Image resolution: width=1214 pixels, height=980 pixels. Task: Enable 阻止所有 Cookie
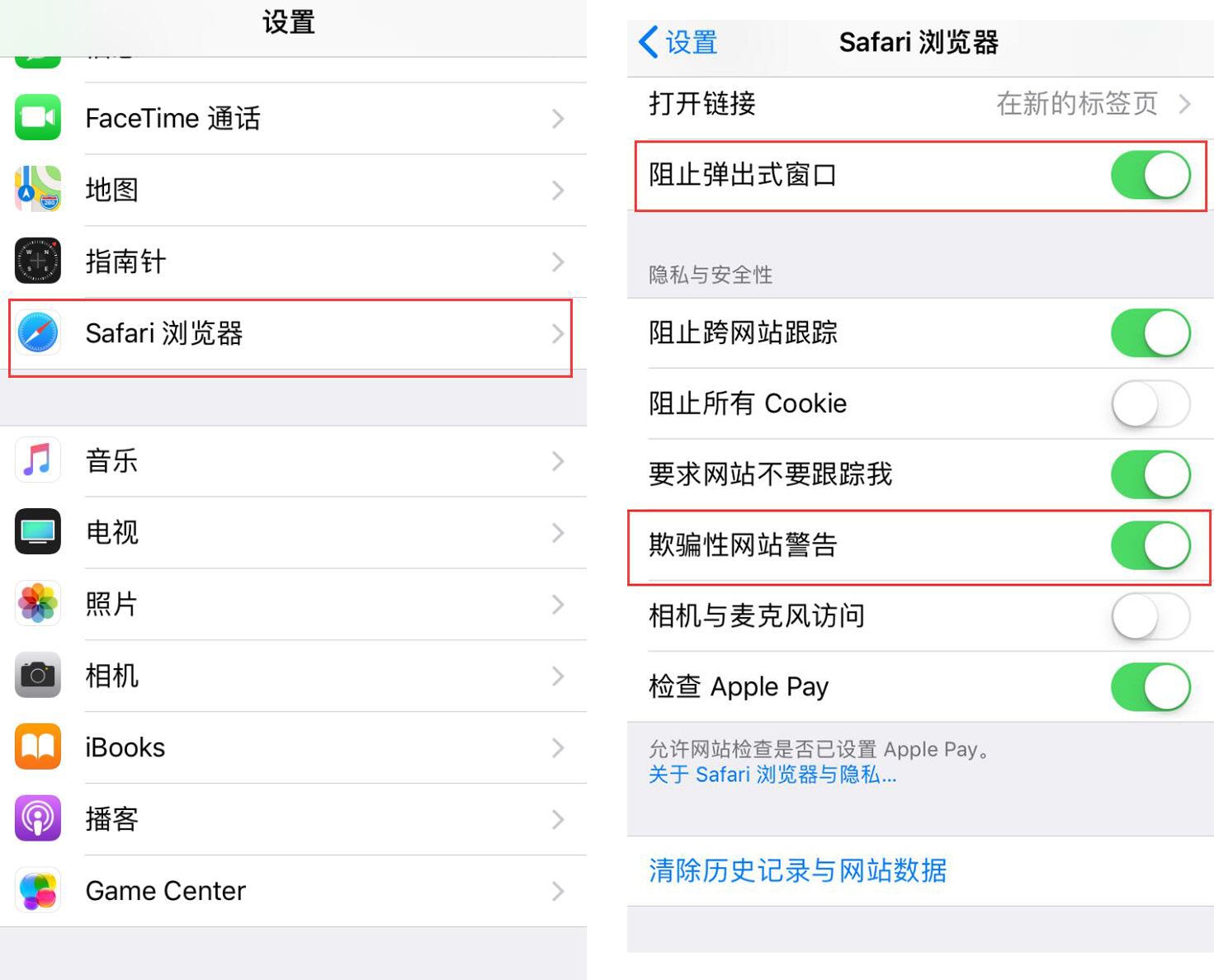tap(1150, 403)
